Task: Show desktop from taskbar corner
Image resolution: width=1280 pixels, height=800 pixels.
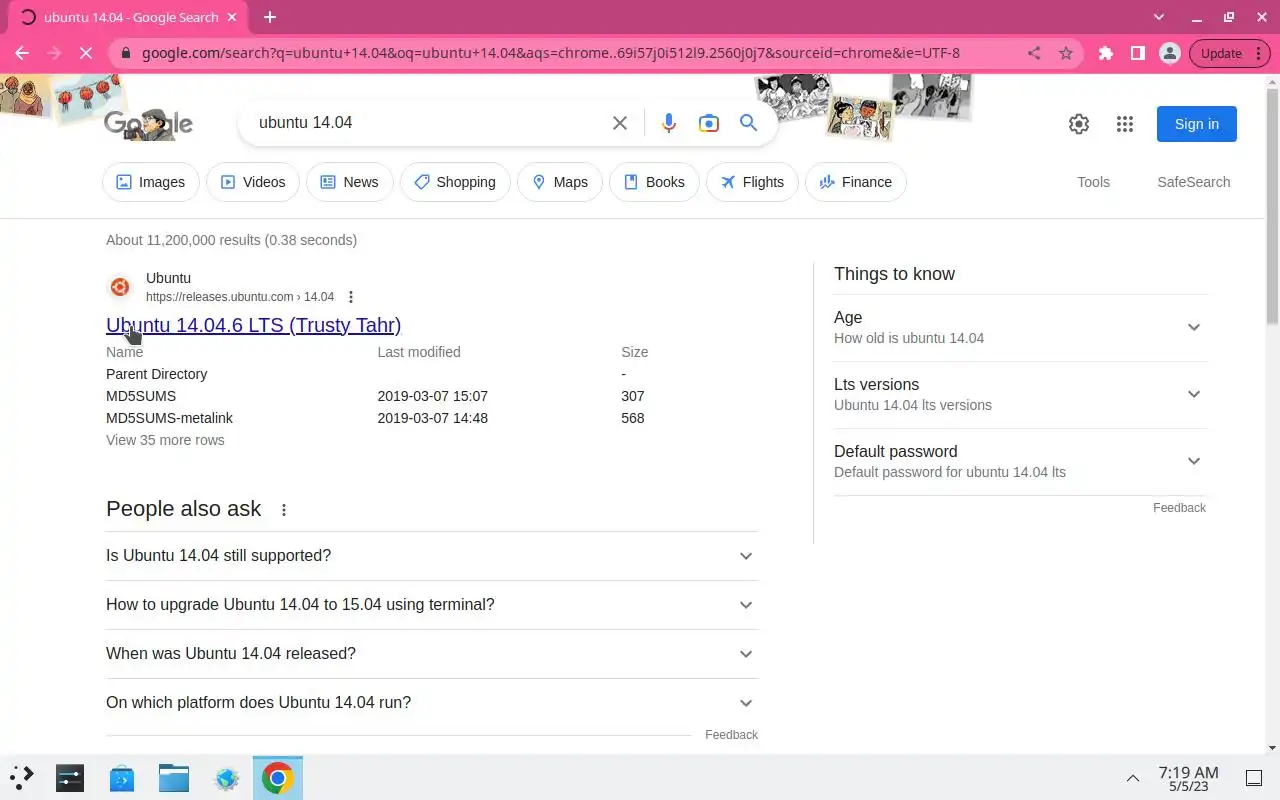Action: (x=1254, y=778)
